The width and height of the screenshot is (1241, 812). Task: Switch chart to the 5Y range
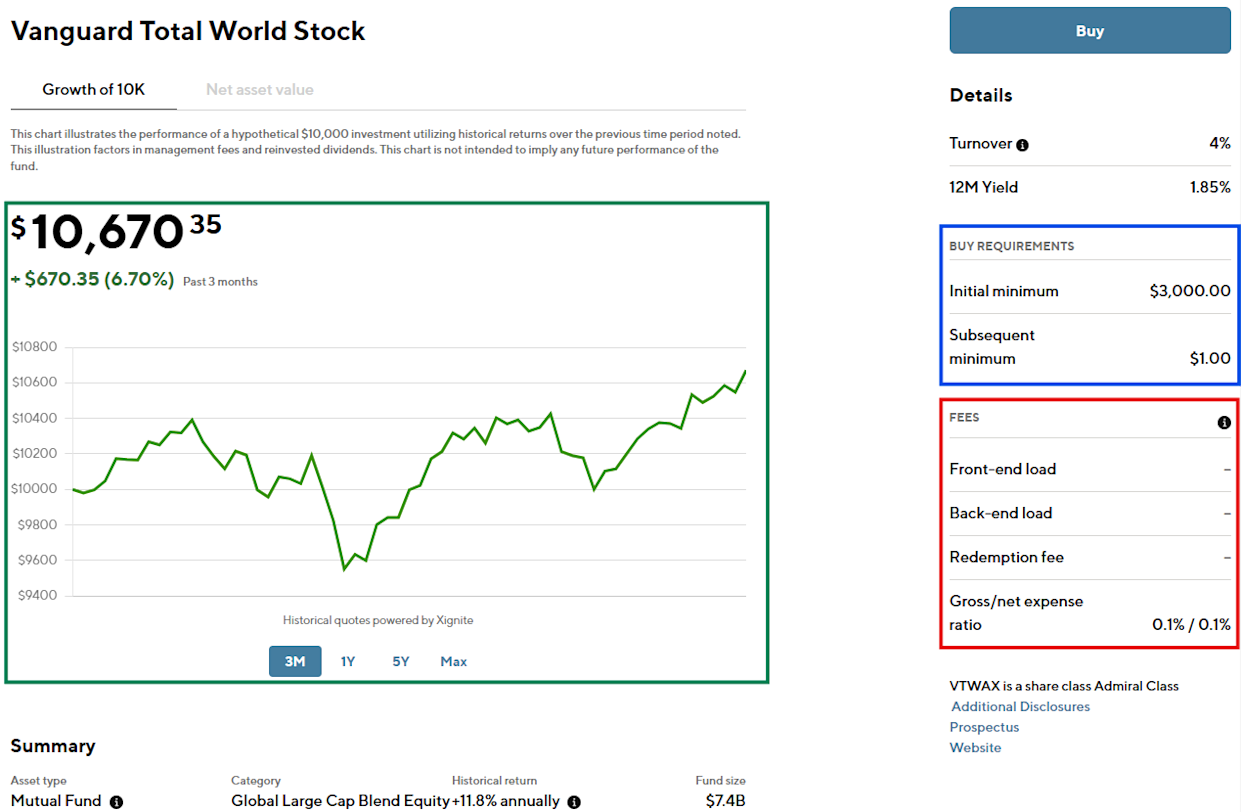(x=400, y=661)
